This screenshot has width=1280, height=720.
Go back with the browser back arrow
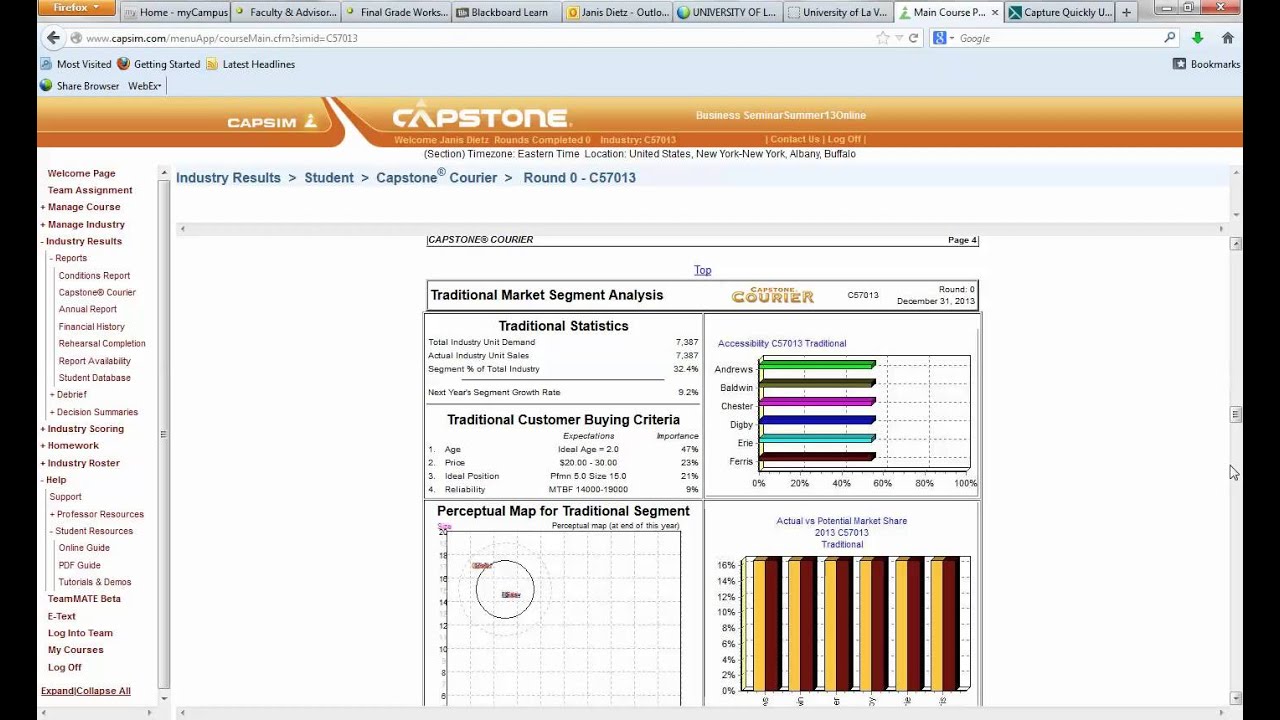53,38
